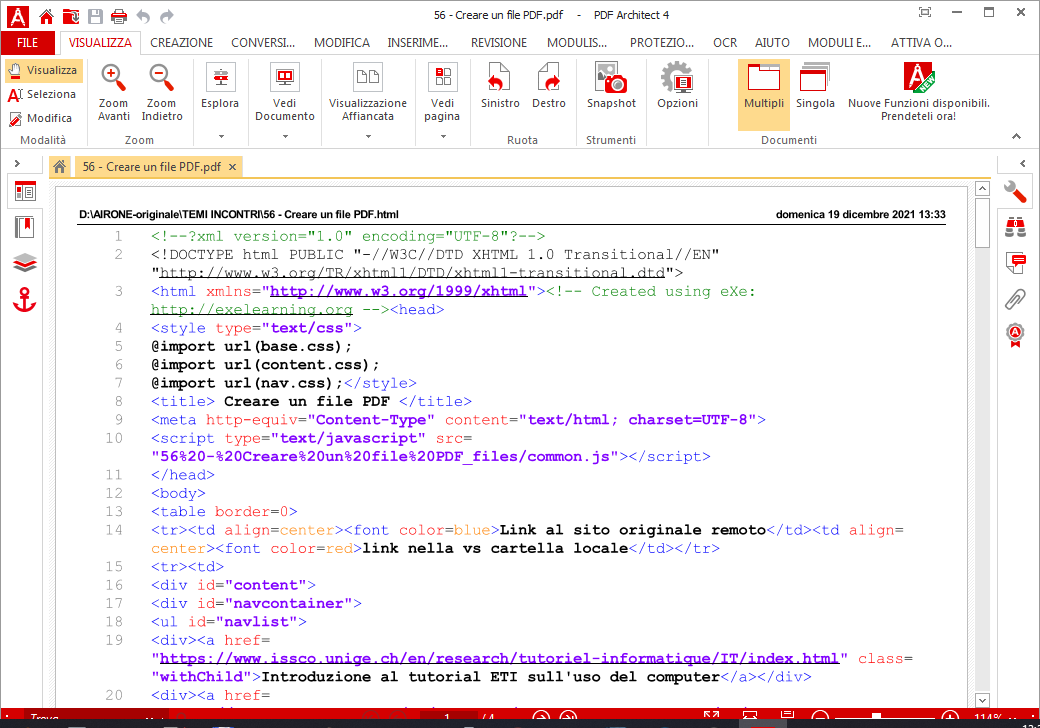Click the text 'Creare un file PDF' on line 8
The image size is (1040, 728).
[x=306, y=401]
